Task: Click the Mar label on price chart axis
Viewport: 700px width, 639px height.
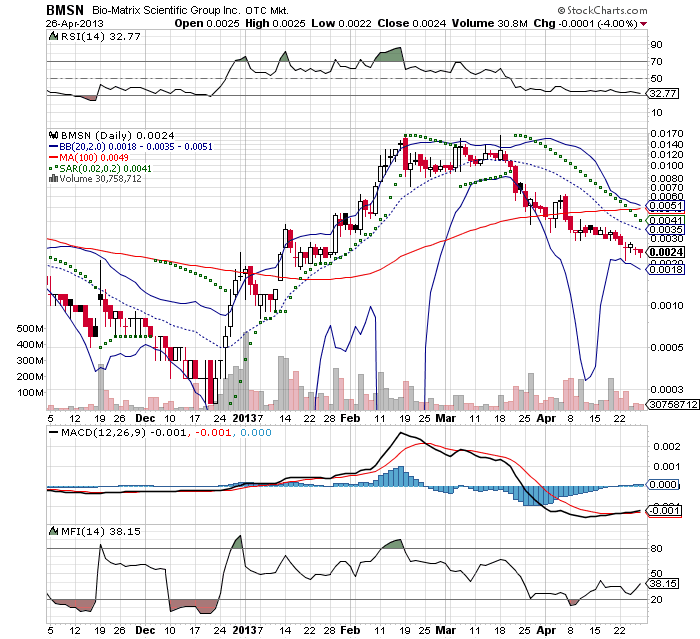Action: (446, 418)
